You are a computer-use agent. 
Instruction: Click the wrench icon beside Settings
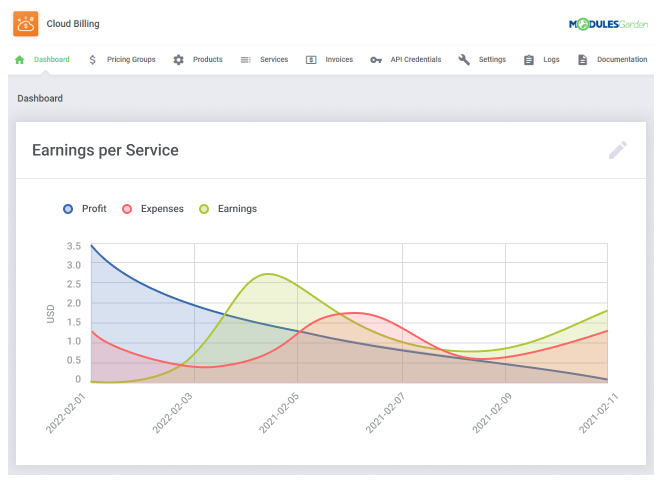[x=464, y=60]
